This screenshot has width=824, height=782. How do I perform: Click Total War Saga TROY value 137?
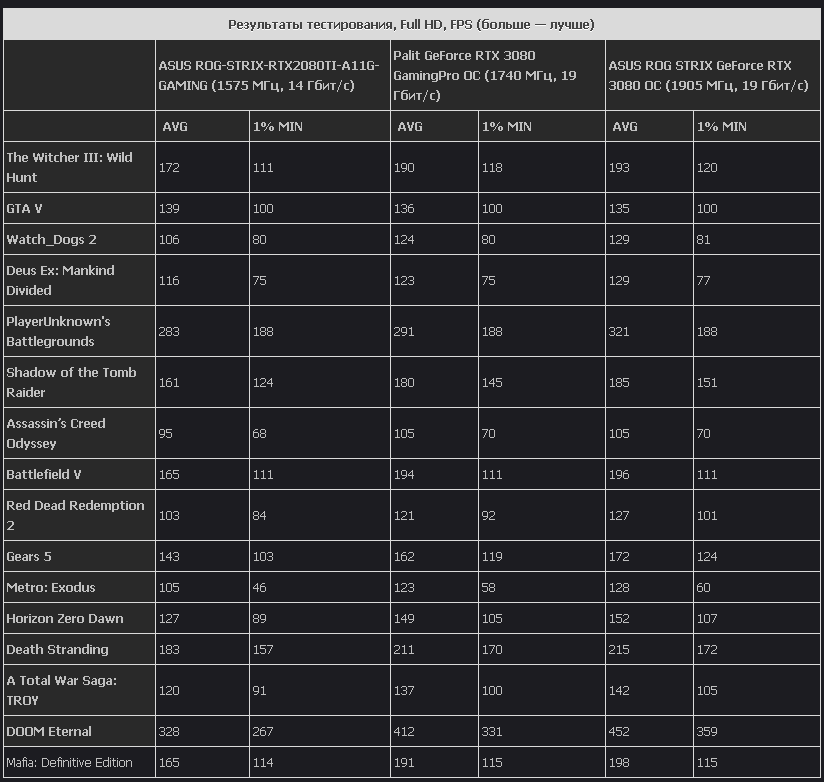coord(404,691)
